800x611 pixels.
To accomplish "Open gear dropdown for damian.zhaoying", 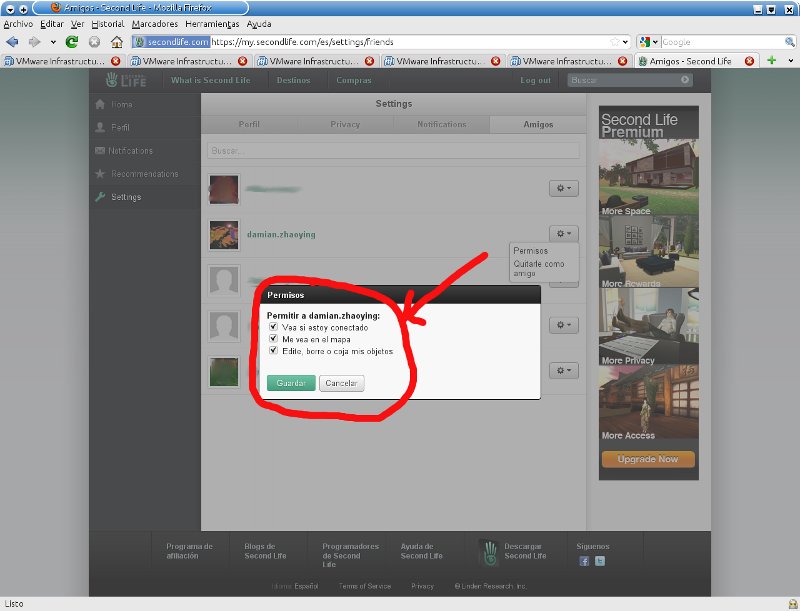I will point(564,234).
